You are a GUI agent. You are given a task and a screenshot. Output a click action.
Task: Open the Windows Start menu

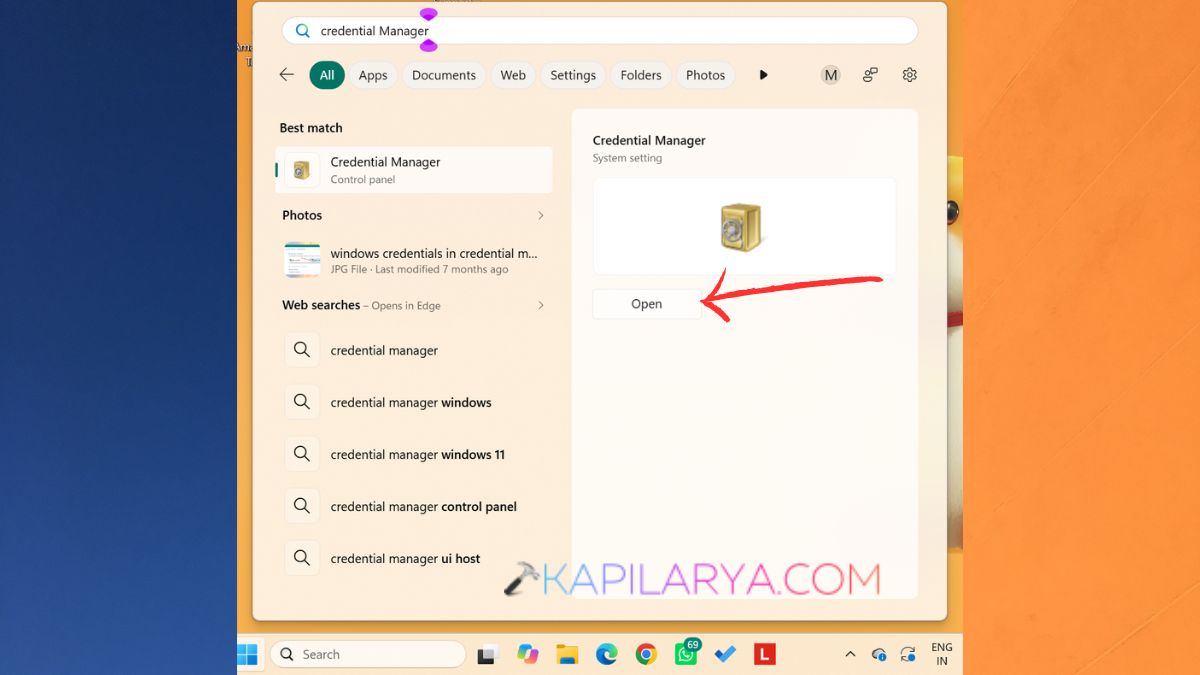pyautogui.click(x=247, y=655)
